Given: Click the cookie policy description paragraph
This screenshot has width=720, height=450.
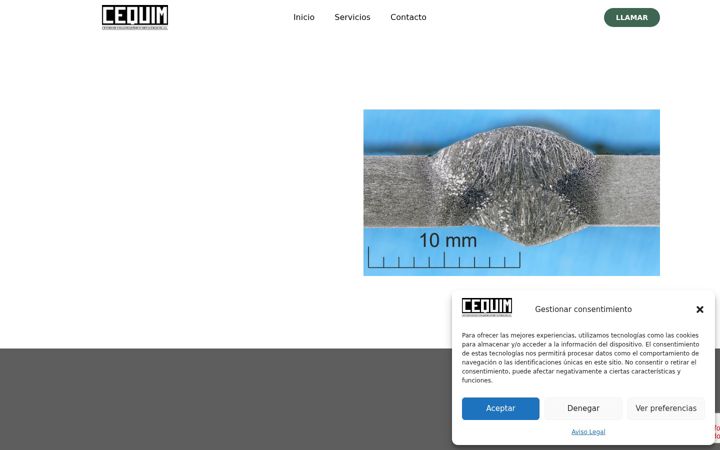Looking at the screenshot, I should tap(580, 358).
